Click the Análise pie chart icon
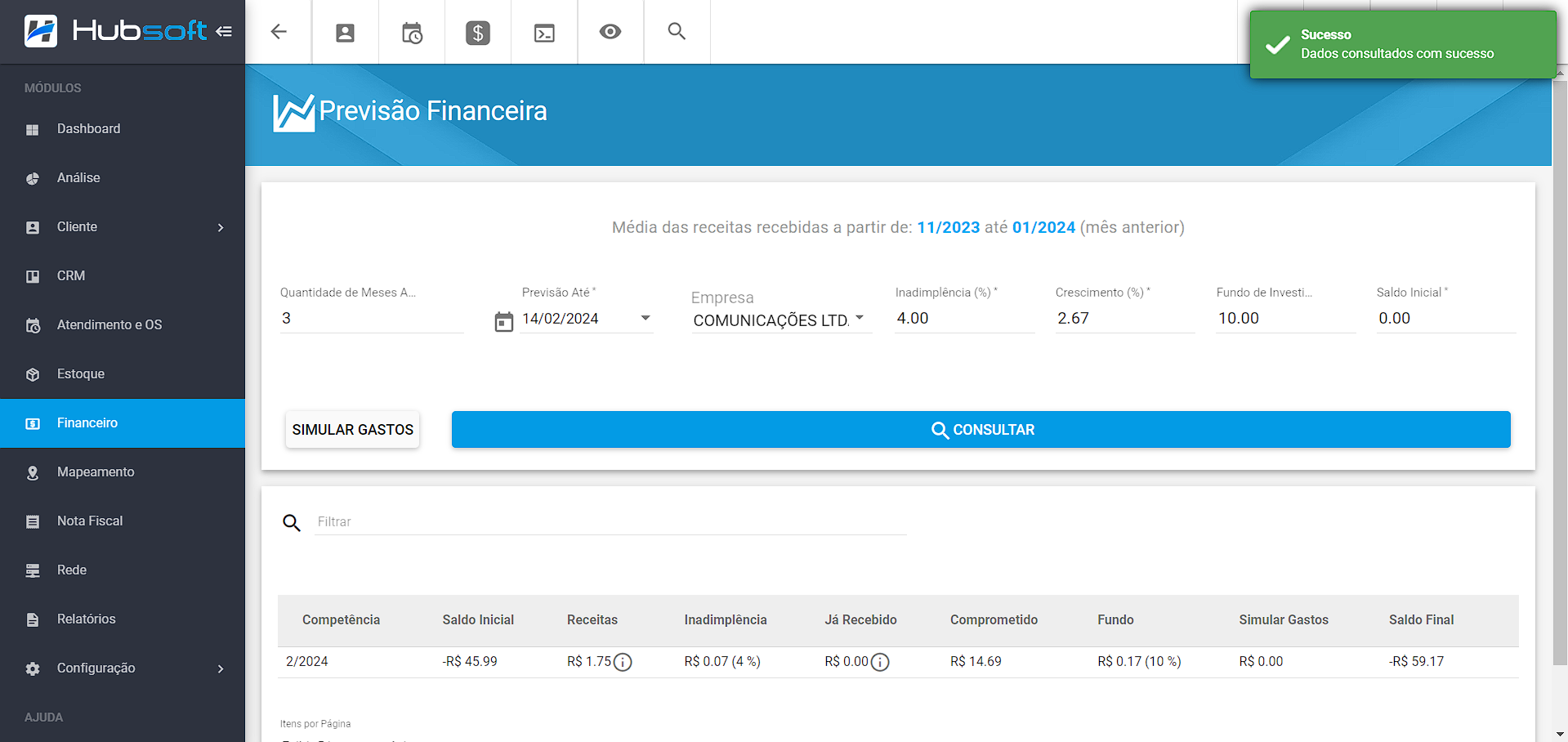This screenshot has height=742, width=1568. 33,178
